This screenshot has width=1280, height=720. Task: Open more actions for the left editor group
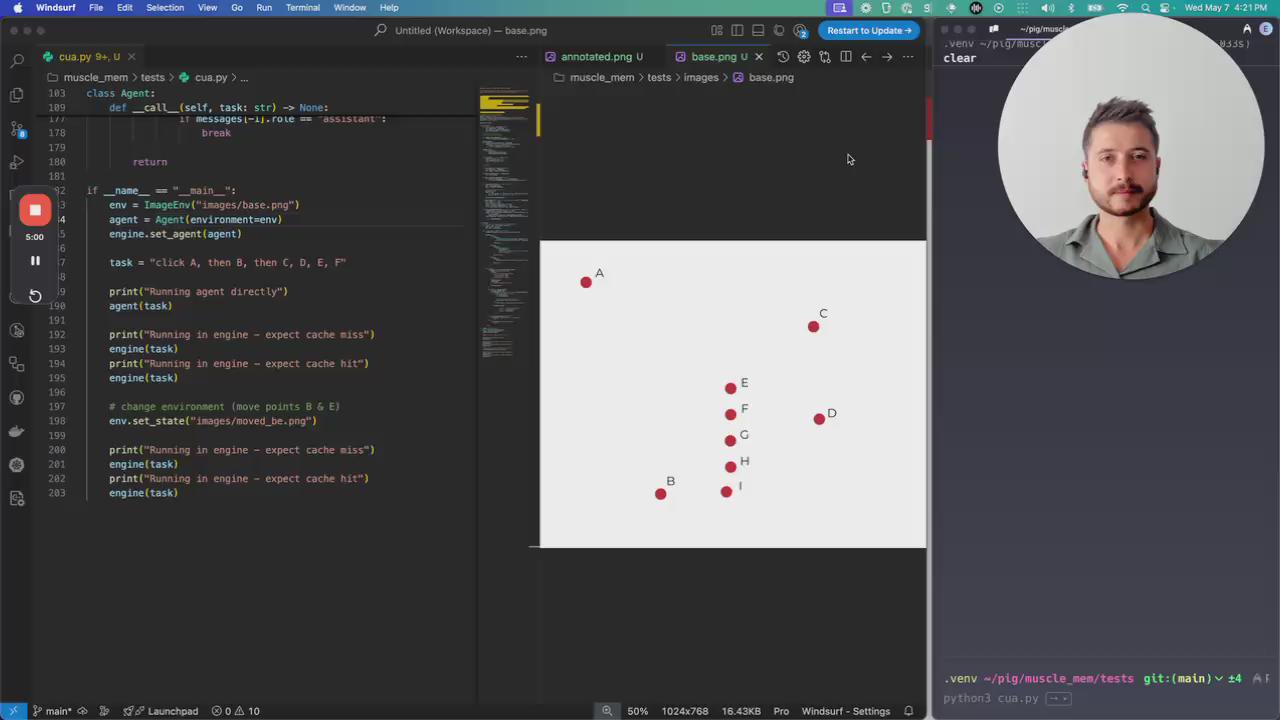pyautogui.click(x=521, y=57)
